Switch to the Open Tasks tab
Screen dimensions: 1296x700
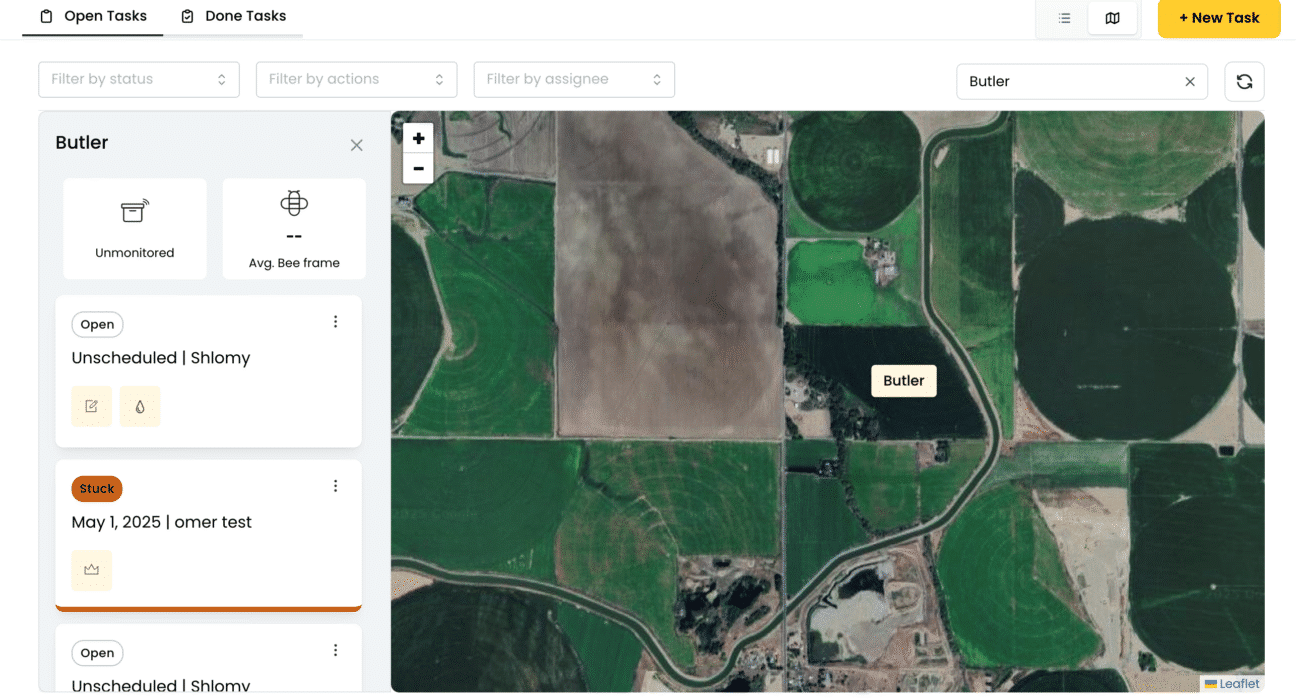point(93,17)
